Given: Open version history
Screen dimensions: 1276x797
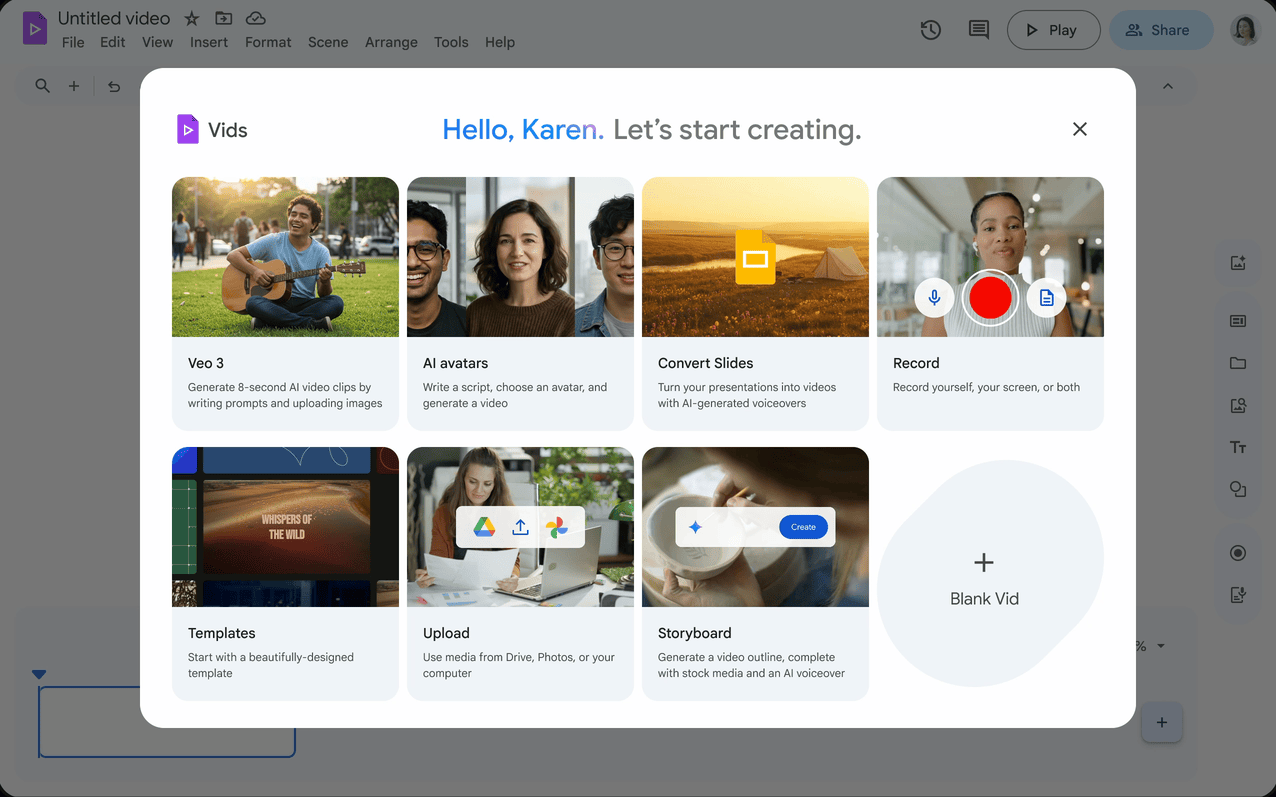Looking at the screenshot, I should (x=930, y=30).
